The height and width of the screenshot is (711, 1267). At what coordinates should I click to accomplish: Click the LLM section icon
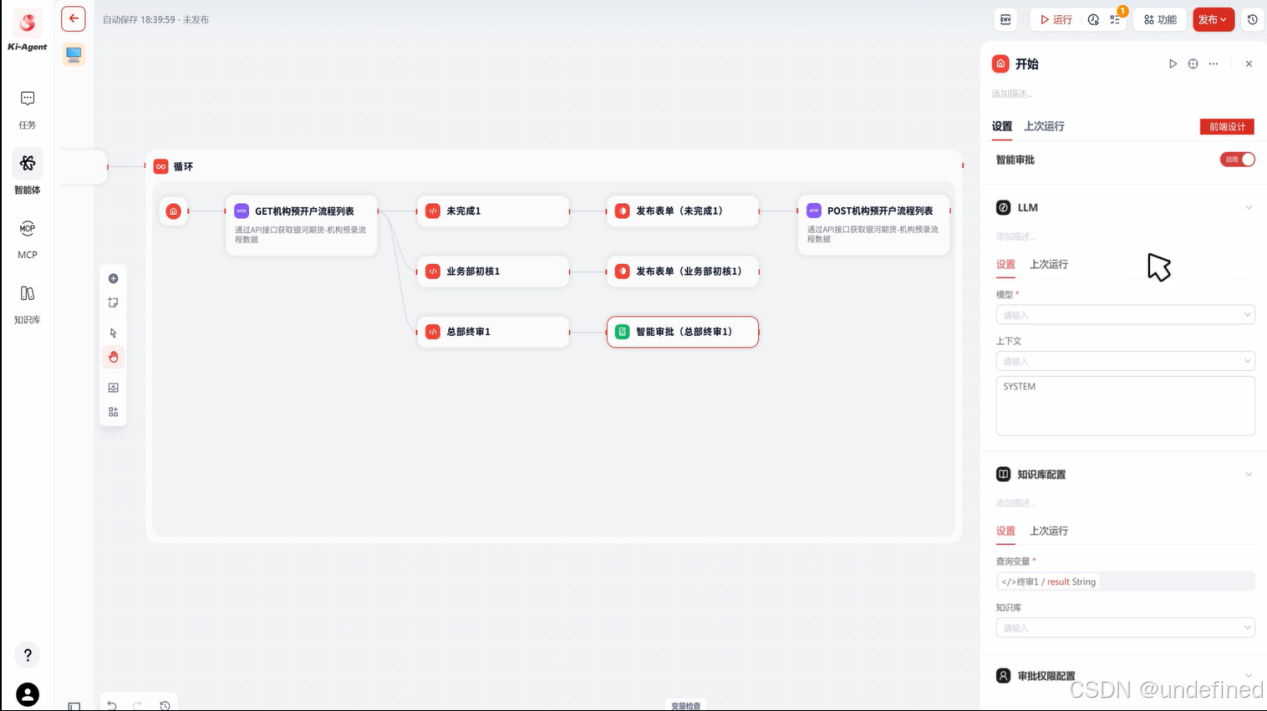click(x=1003, y=208)
